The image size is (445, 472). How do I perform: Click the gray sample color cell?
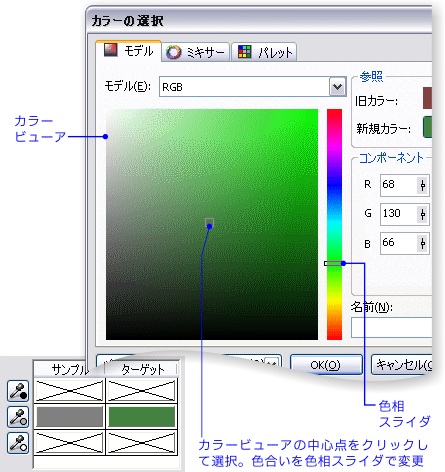click(70, 417)
